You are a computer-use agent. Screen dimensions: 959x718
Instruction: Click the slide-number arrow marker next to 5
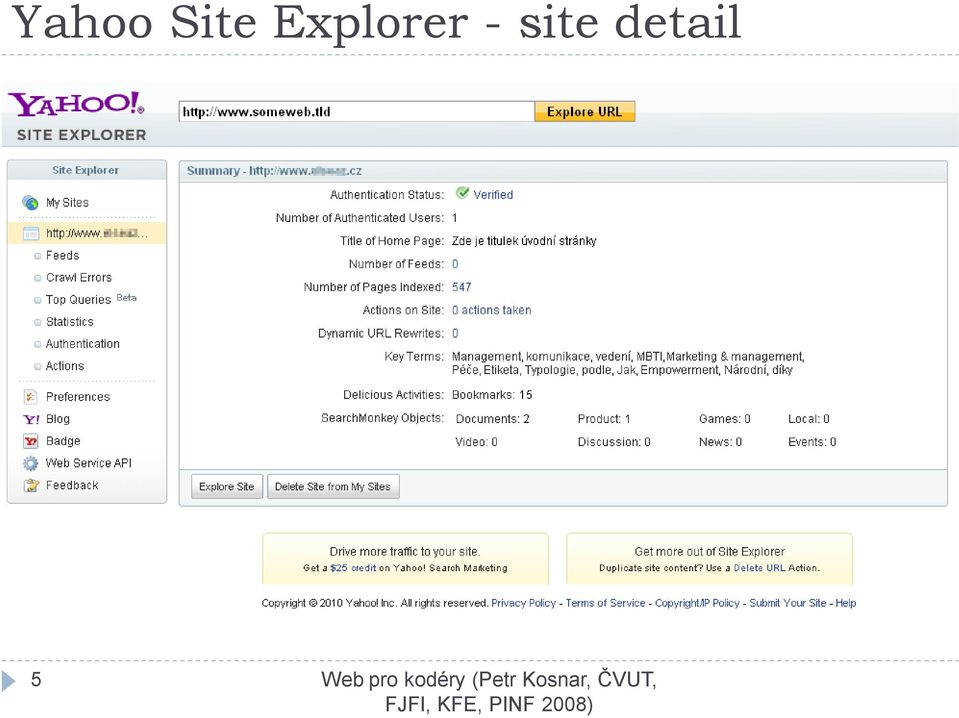point(8,681)
